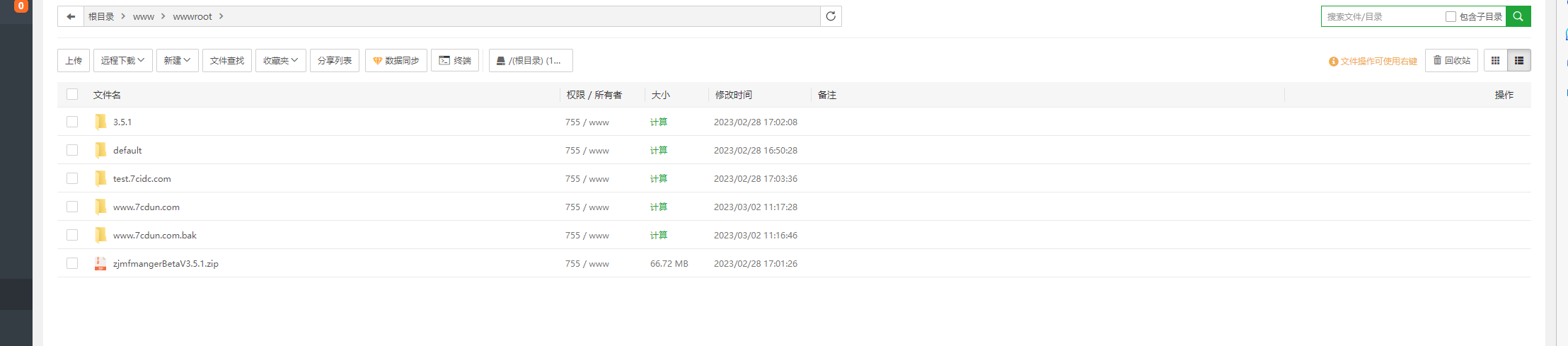The width and height of the screenshot is (1568, 346).
Task: Click 计算 size for www.7cdun.com row
Action: [x=659, y=207]
